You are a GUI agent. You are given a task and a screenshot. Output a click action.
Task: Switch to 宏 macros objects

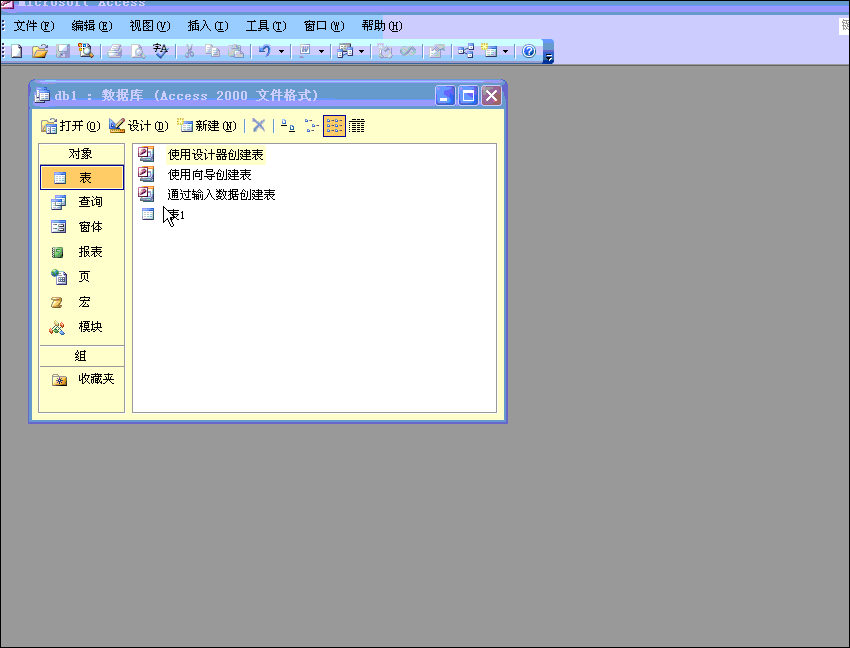coord(82,302)
